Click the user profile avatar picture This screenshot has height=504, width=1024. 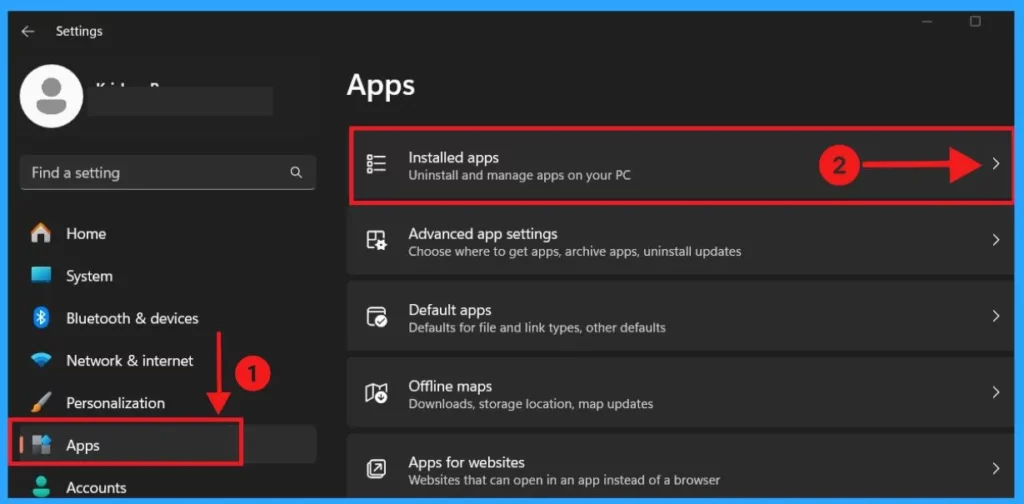click(52, 96)
